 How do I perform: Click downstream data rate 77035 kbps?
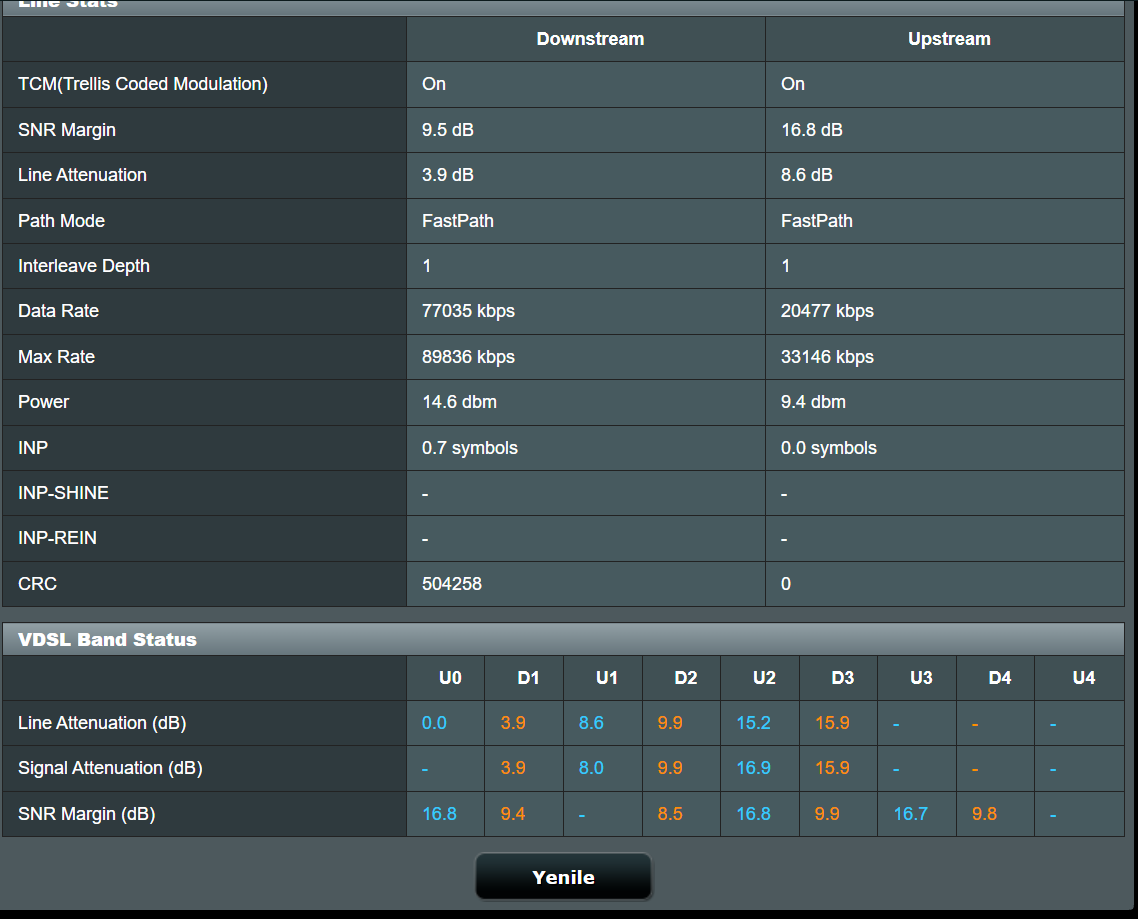[468, 311]
